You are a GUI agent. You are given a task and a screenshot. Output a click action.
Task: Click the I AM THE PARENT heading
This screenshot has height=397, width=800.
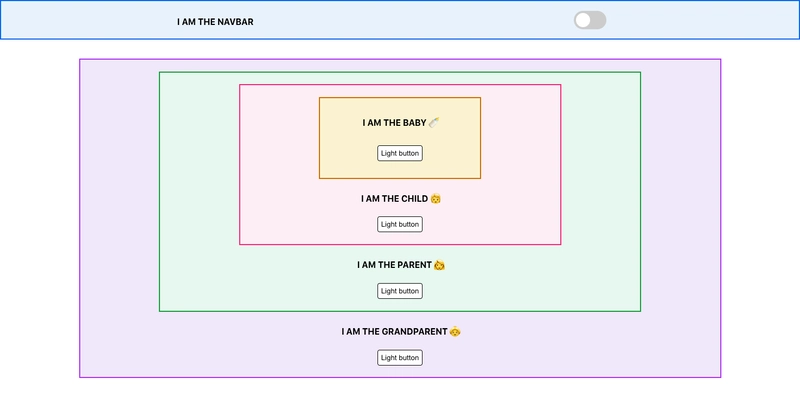click(401, 265)
